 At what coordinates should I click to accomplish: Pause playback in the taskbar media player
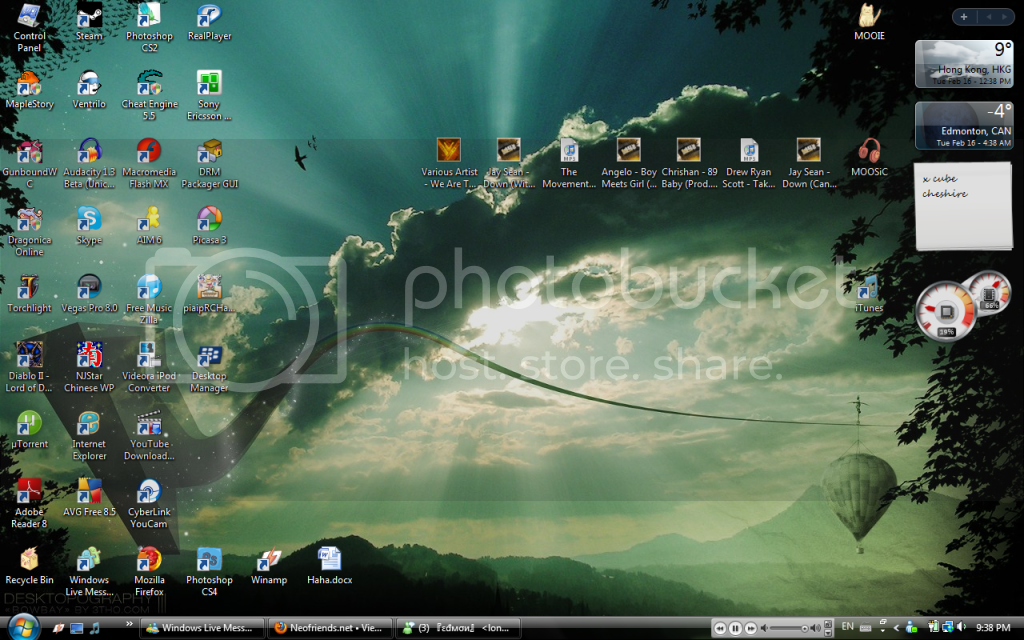click(735, 628)
